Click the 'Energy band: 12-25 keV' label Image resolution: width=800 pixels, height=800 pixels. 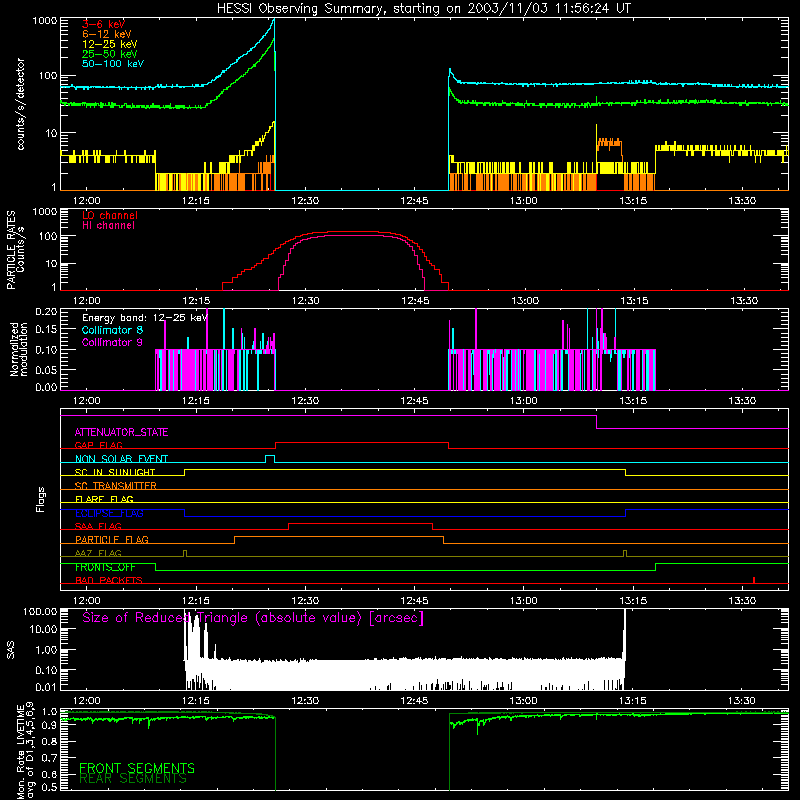click(x=145, y=318)
